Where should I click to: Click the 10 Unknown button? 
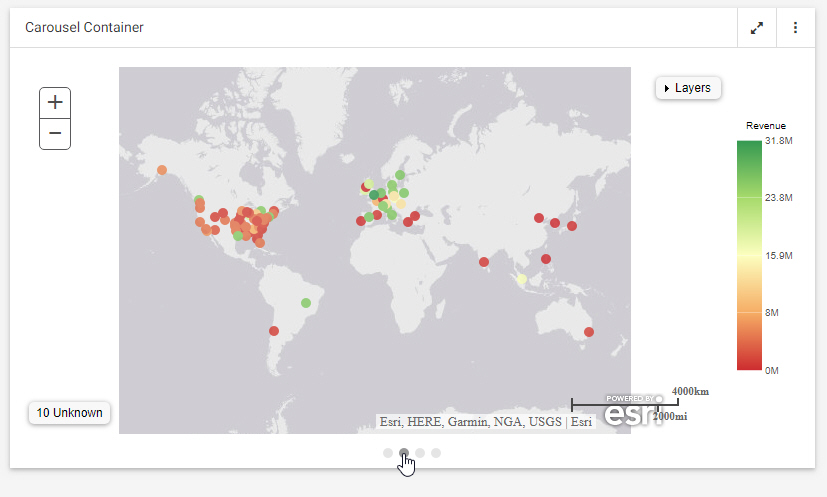(69, 413)
